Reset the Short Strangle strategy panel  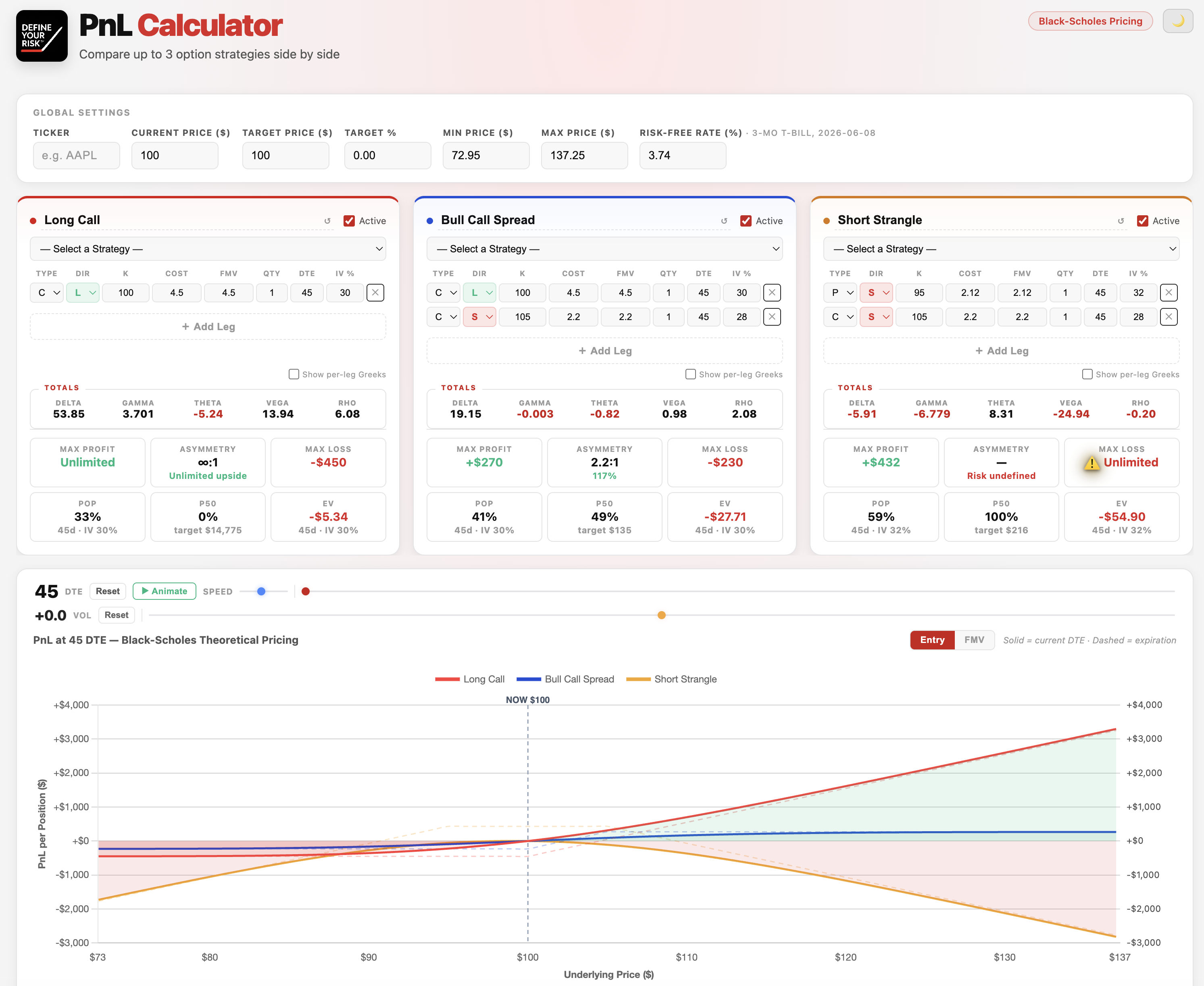pyautogui.click(x=1121, y=221)
